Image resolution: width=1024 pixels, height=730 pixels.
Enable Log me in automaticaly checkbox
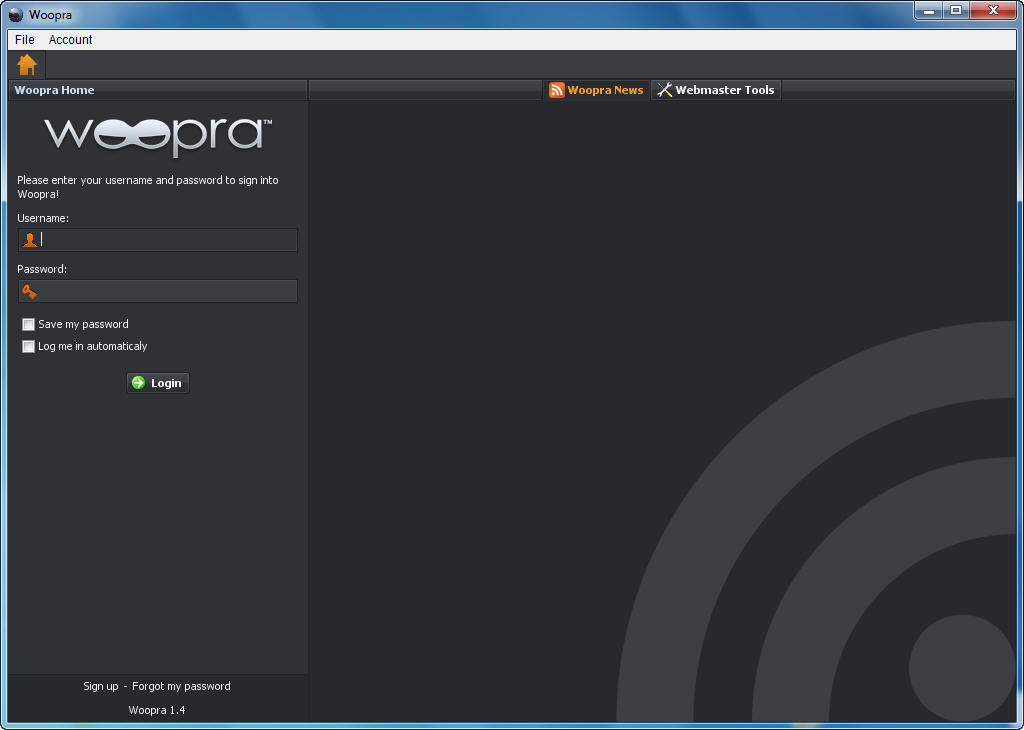[x=28, y=347]
